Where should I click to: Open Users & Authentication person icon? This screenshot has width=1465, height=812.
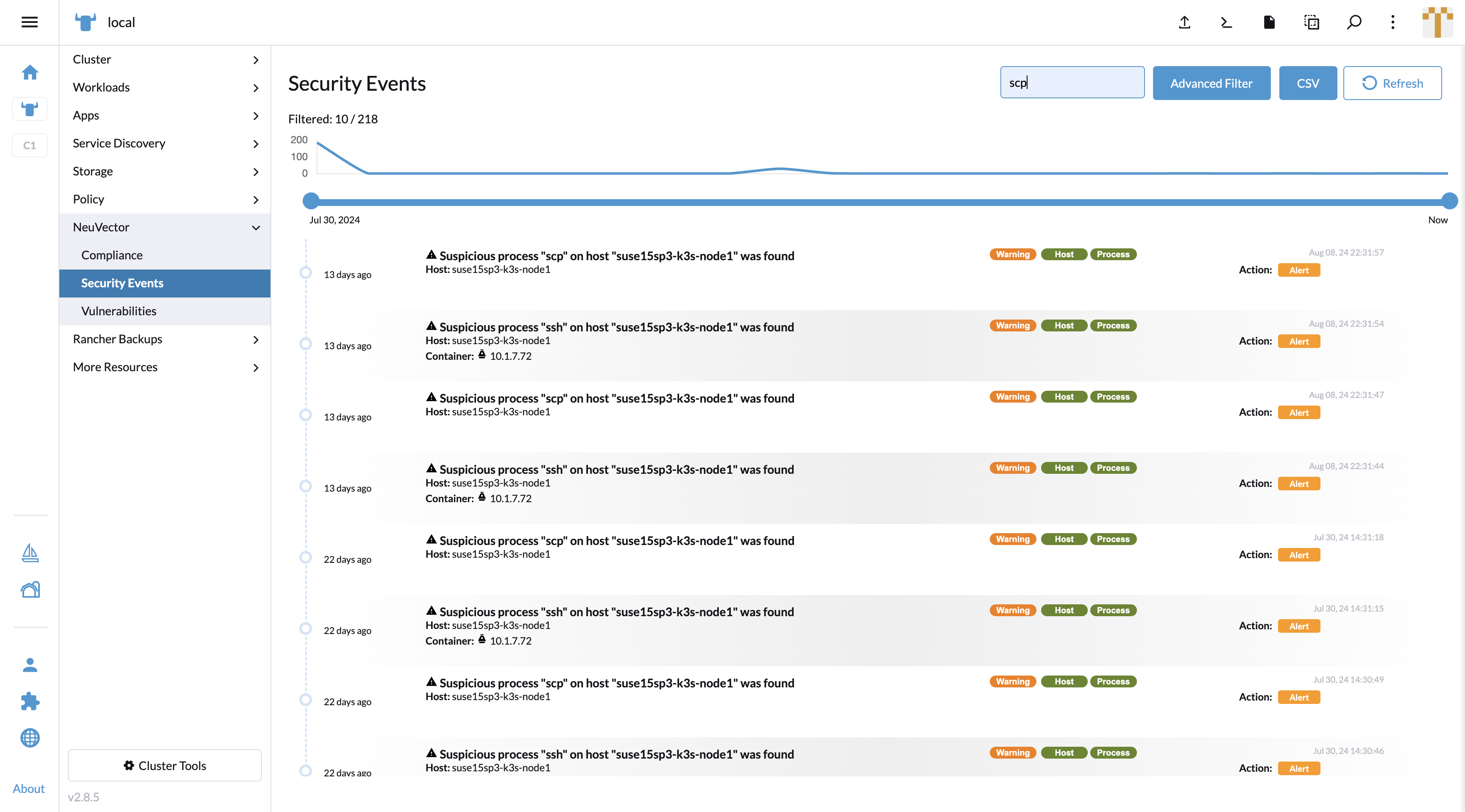pyautogui.click(x=30, y=665)
